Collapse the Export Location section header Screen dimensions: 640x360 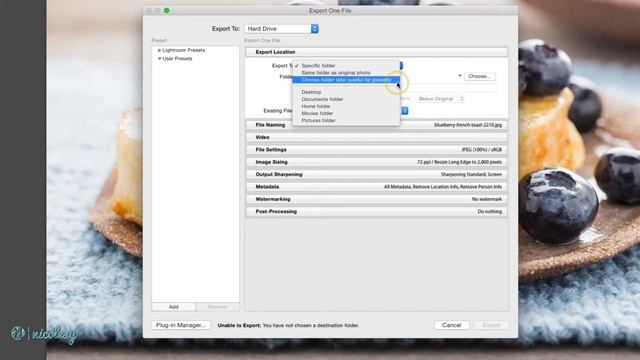[x=376, y=52]
